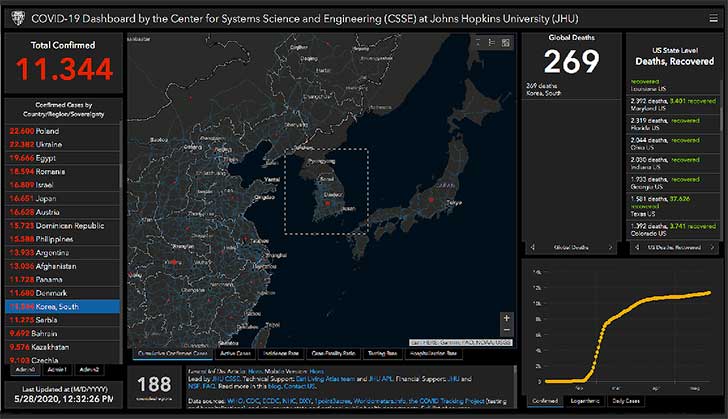This screenshot has height=419, width=728.
Task: Deselect highlighted Korea, South row
Action: (63, 307)
